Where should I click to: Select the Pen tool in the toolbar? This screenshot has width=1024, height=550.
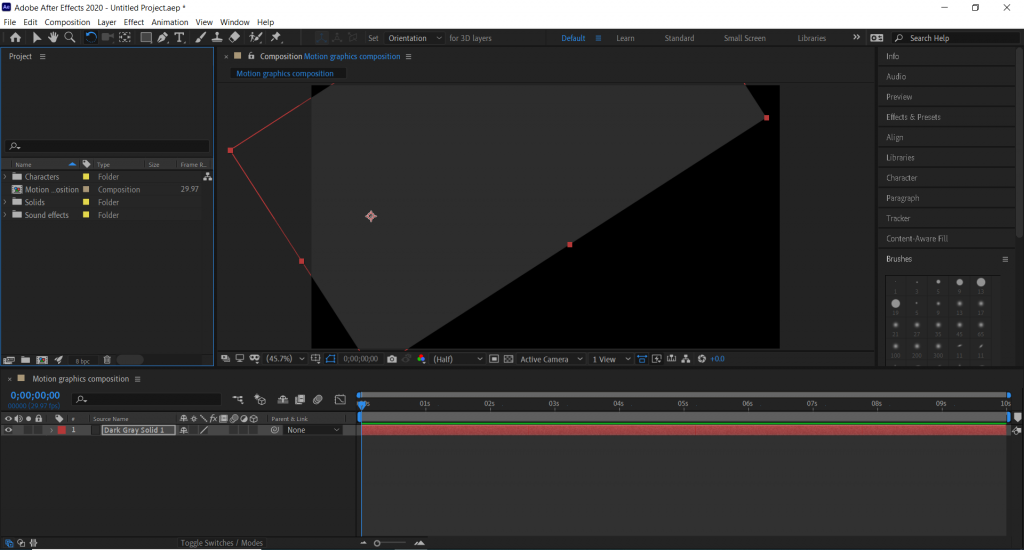(x=162, y=38)
